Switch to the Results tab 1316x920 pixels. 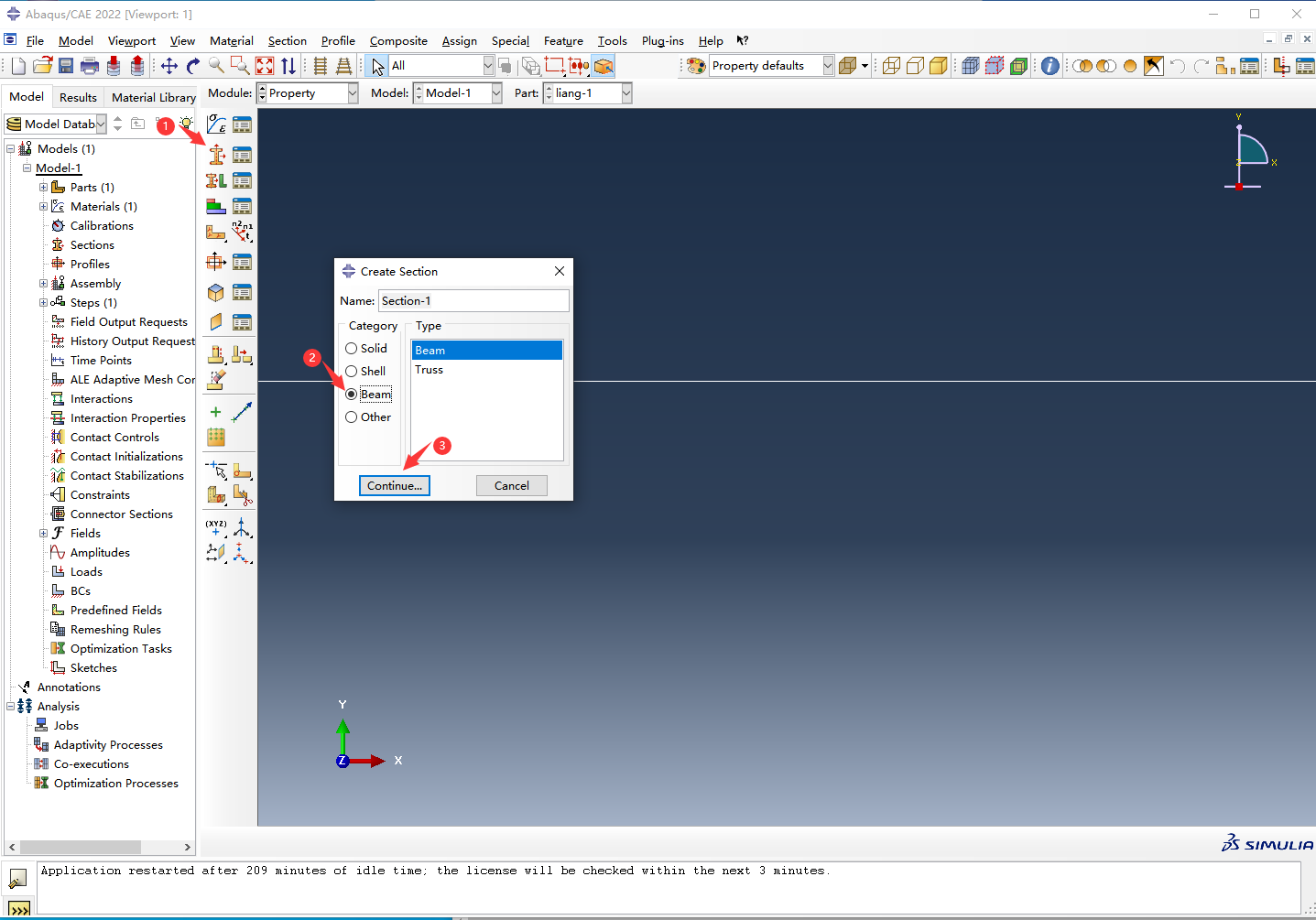(x=78, y=97)
